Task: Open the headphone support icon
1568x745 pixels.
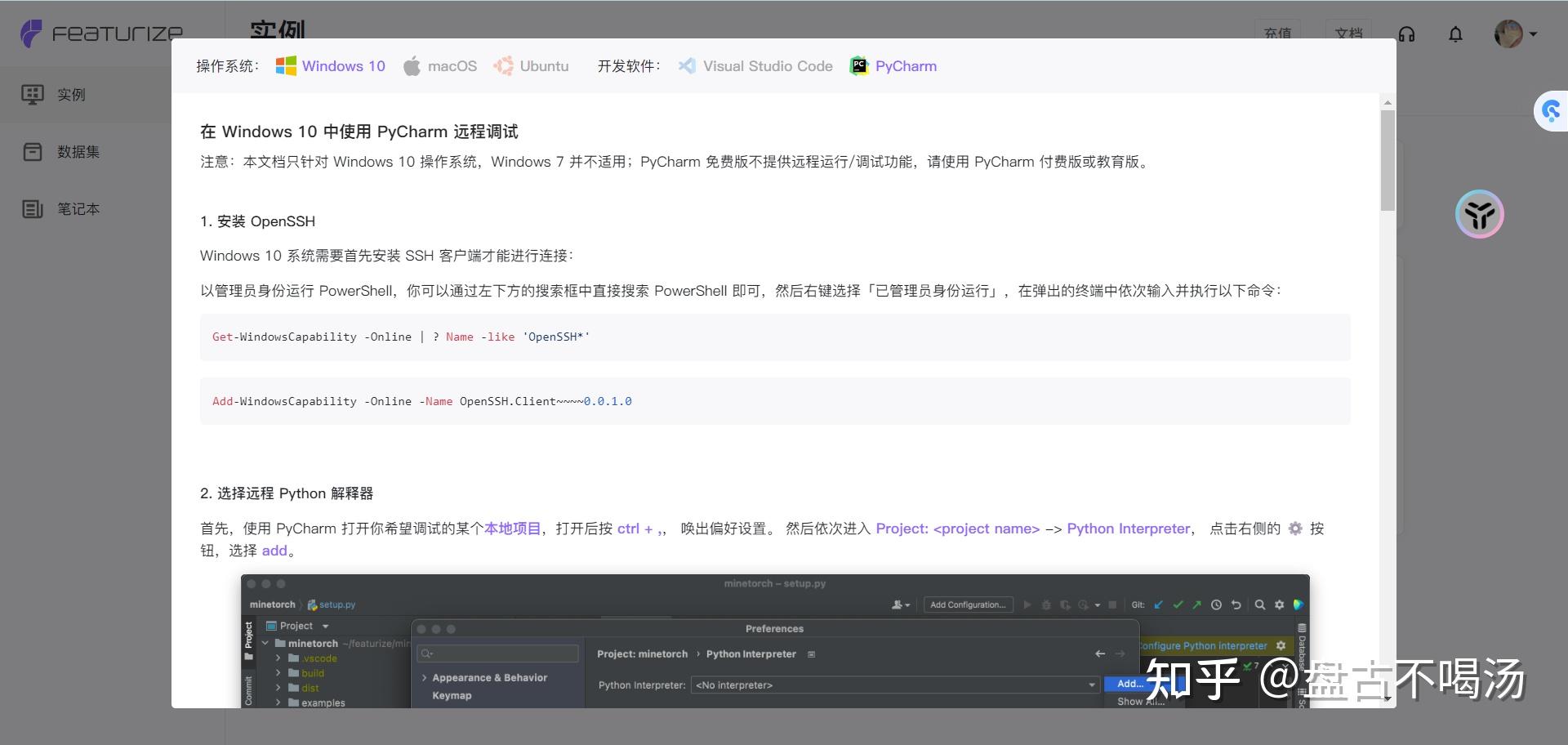Action: 1406,33
